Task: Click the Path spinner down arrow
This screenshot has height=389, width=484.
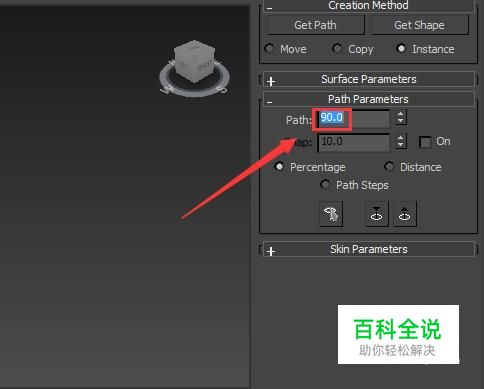Action: 401,121
